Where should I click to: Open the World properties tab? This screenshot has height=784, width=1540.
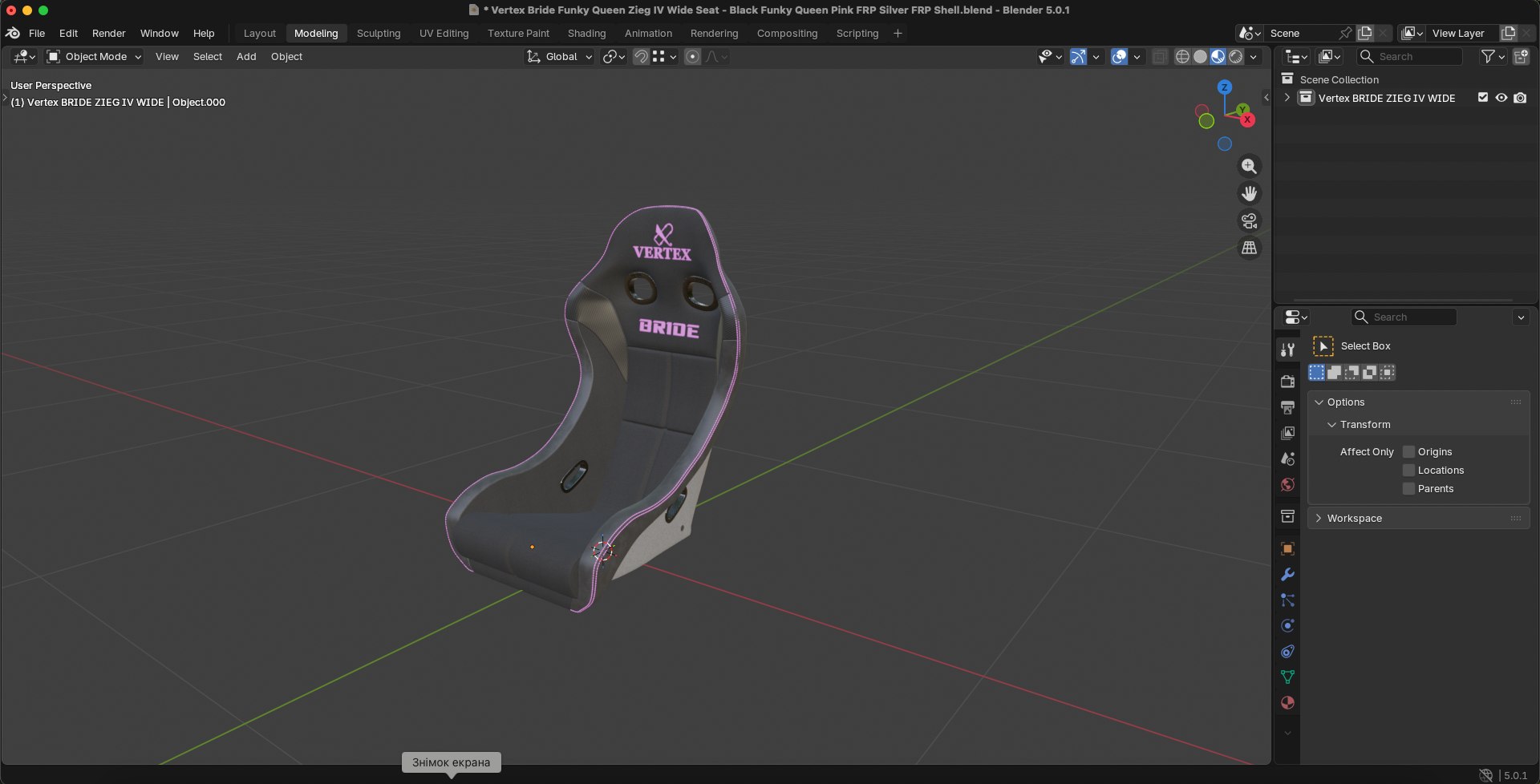(x=1287, y=484)
